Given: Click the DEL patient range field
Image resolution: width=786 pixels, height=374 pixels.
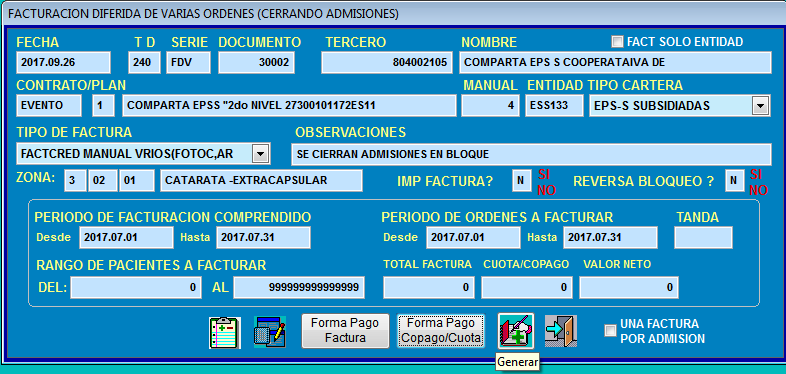Looking at the screenshot, I should (136, 287).
